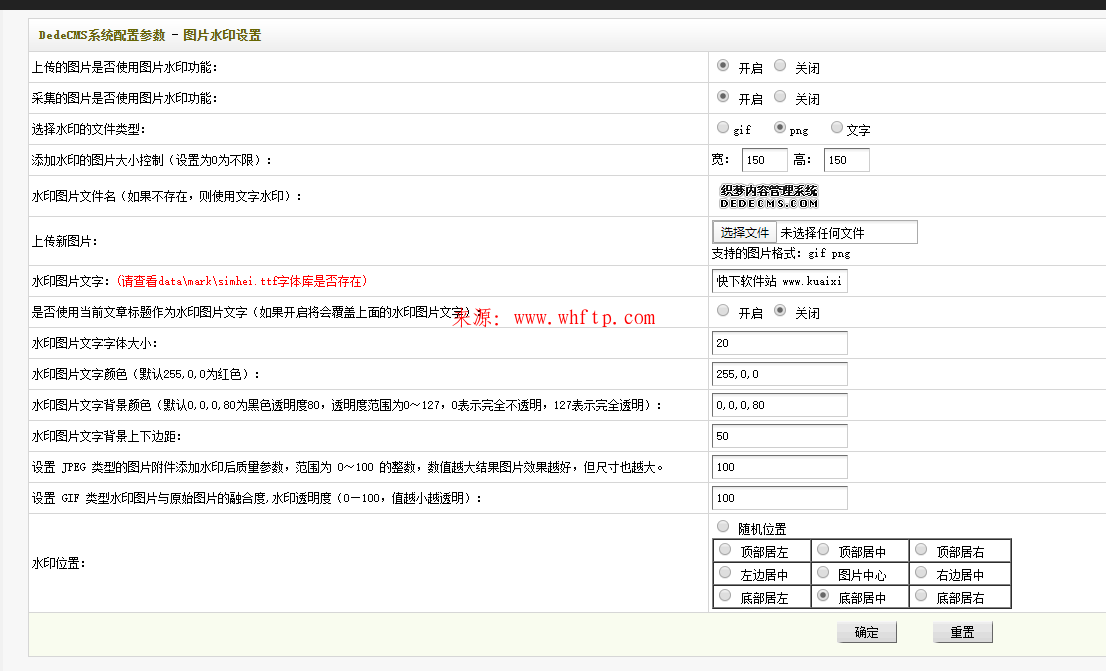Image resolution: width=1106 pixels, height=671 pixels.
Task: Click the JPEG quality field showing 100
Action: coord(780,466)
